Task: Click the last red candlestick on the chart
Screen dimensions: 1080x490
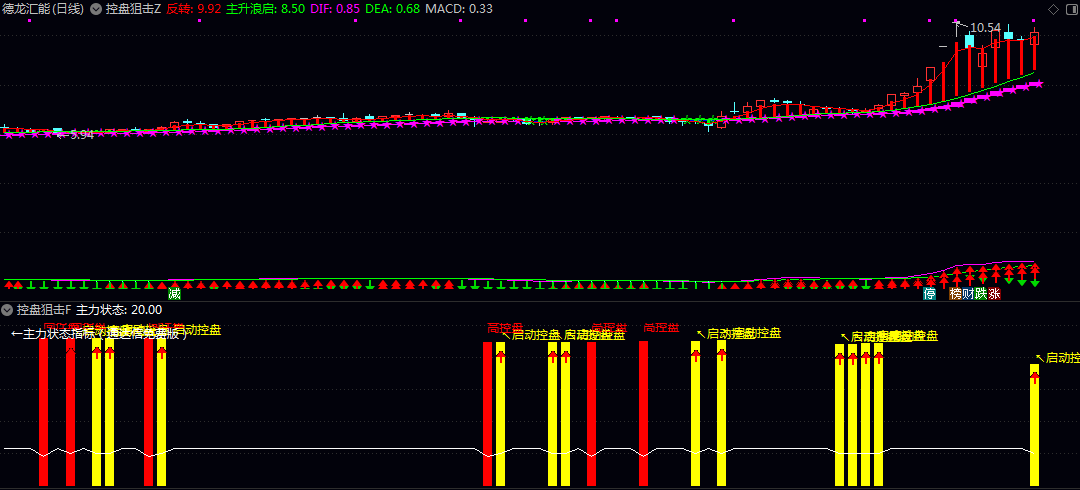Action: (x=1034, y=39)
